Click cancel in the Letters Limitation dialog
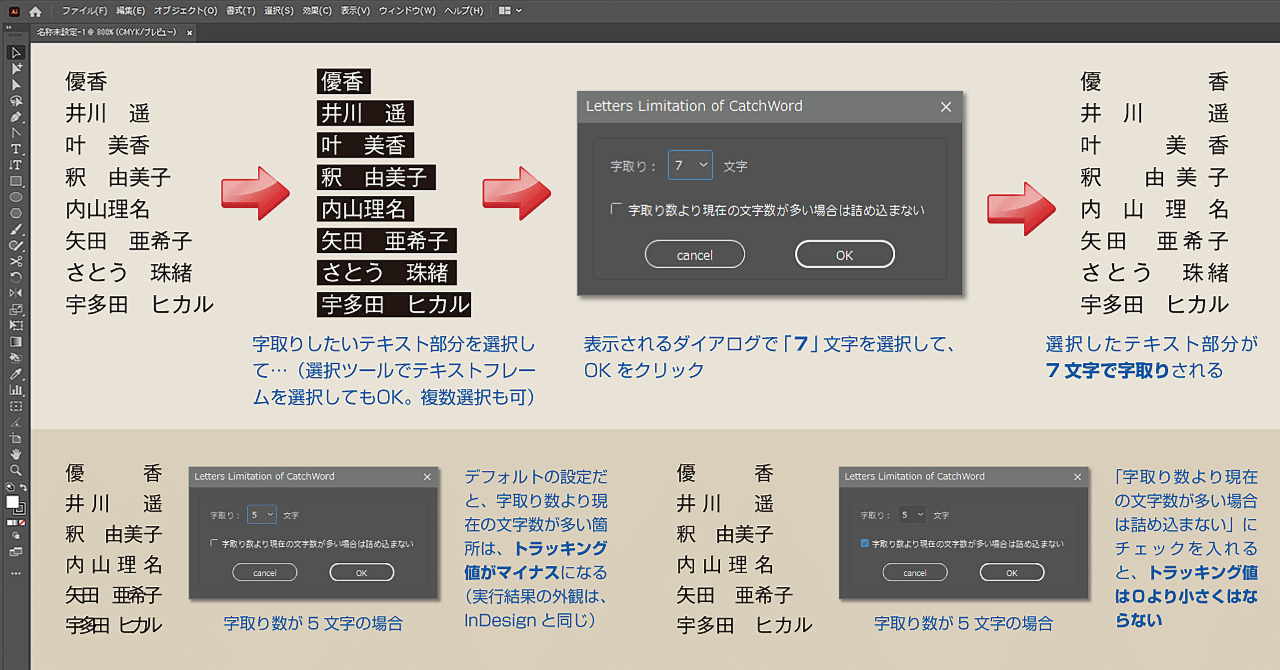Image resolution: width=1280 pixels, height=670 pixels. [x=694, y=253]
